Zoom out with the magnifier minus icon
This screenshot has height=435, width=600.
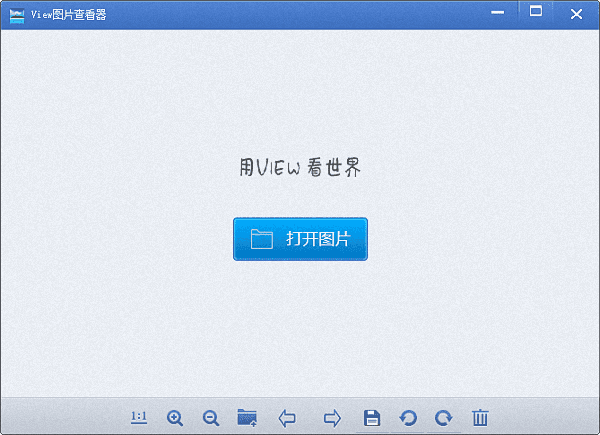pyautogui.click(x=211, y=418)
